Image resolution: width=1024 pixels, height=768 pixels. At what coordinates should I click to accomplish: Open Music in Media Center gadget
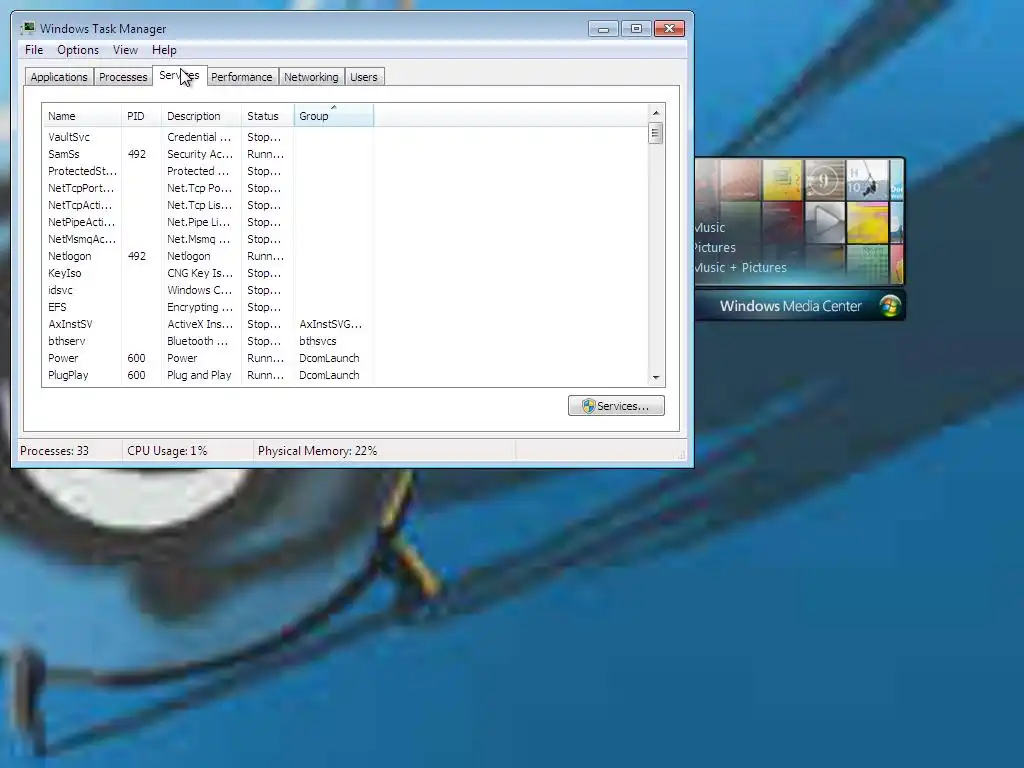tap(710, 228)
